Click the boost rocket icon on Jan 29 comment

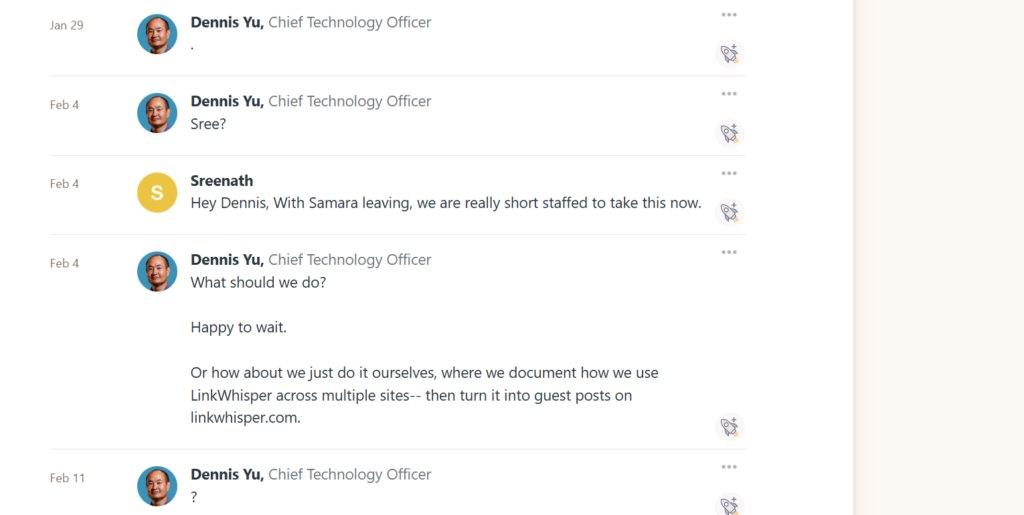[730, 54]
